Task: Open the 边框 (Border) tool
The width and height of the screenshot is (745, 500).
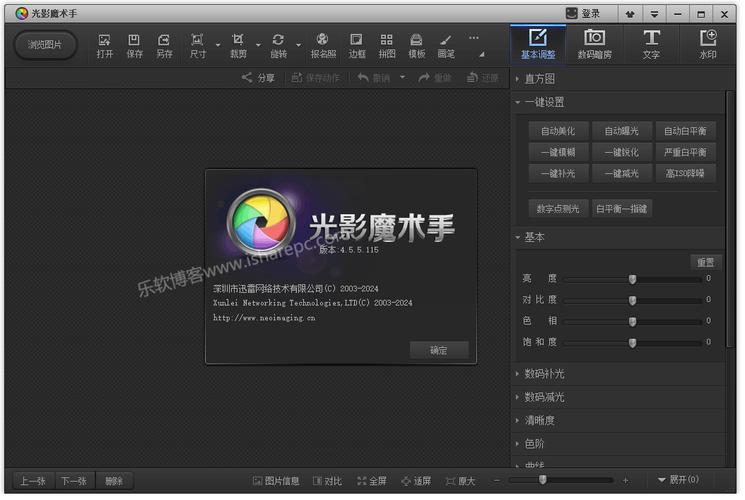Action: [357, 45]
